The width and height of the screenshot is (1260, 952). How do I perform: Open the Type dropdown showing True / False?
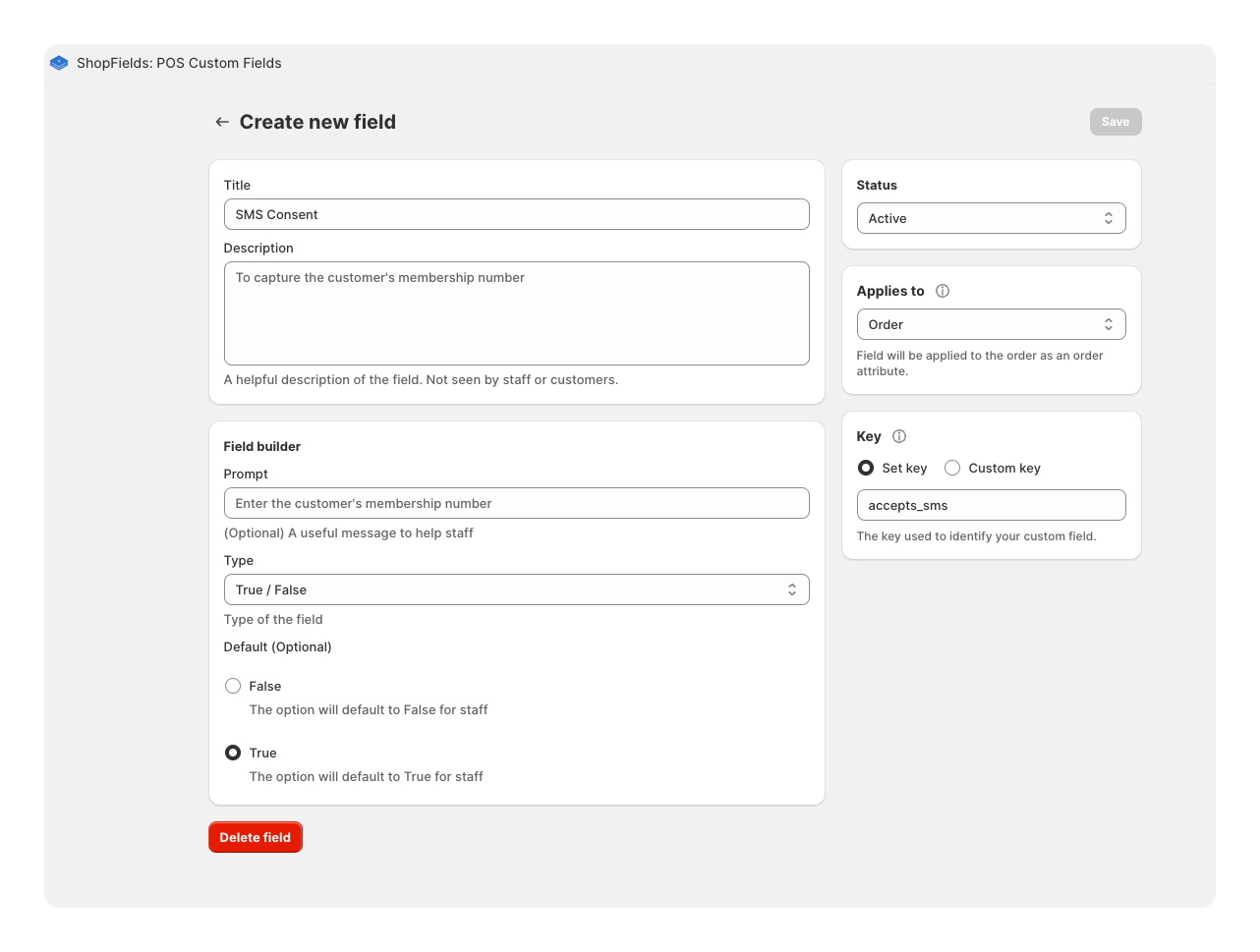(516, 589)
